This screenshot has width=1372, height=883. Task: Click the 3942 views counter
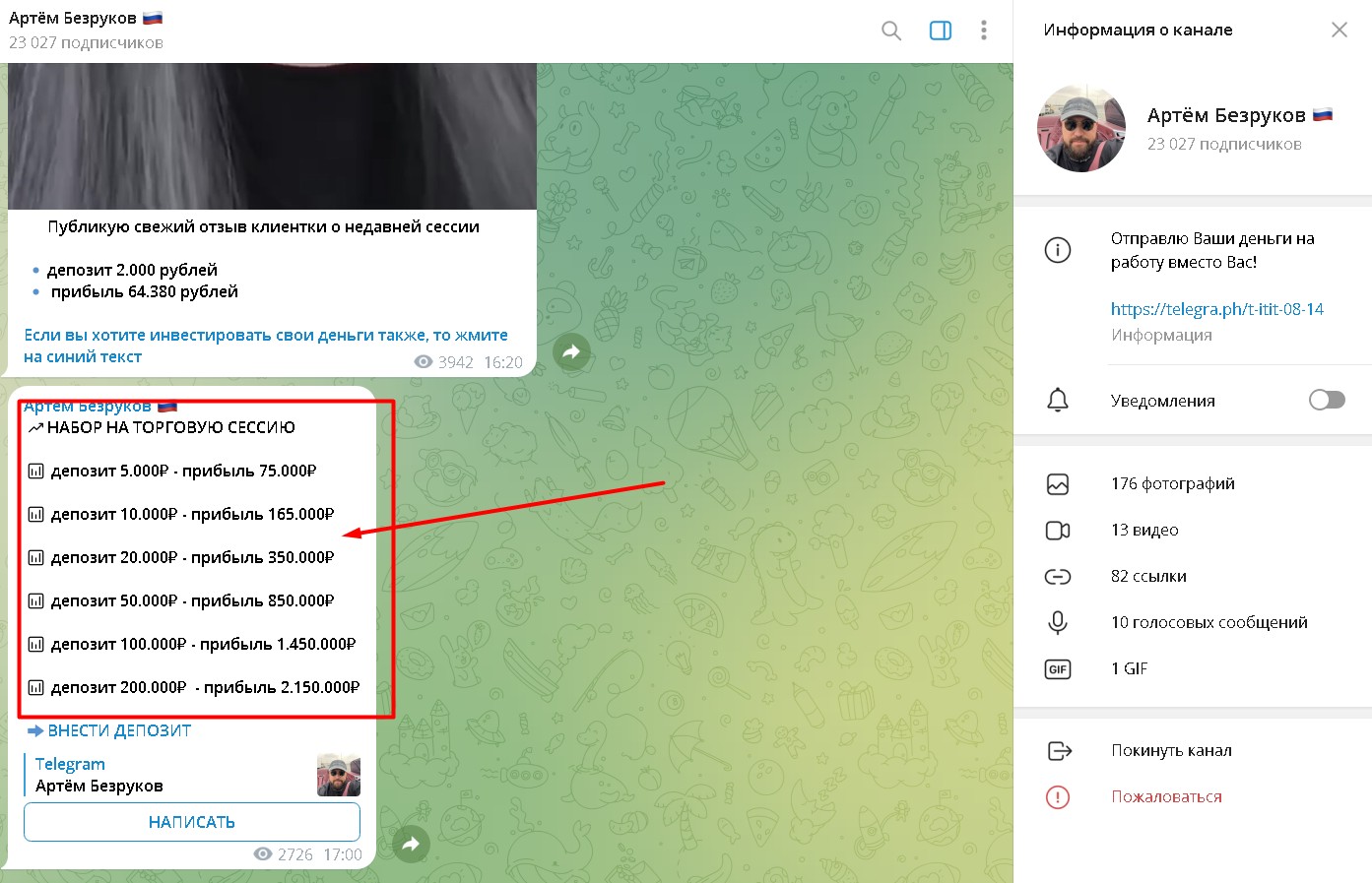(x=444, y=362)
